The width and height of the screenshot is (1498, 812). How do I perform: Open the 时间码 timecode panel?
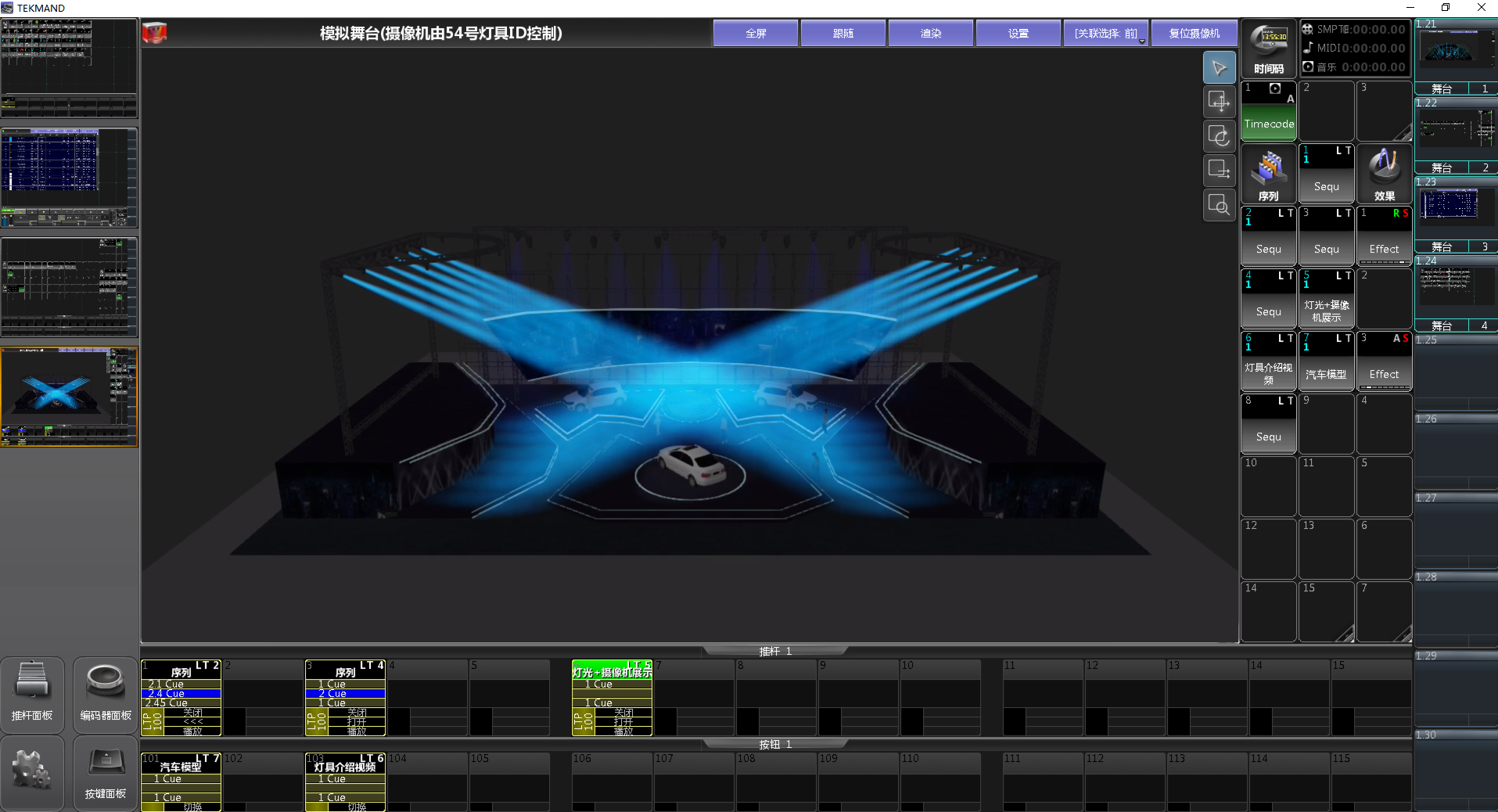(x=1268, y=49)
